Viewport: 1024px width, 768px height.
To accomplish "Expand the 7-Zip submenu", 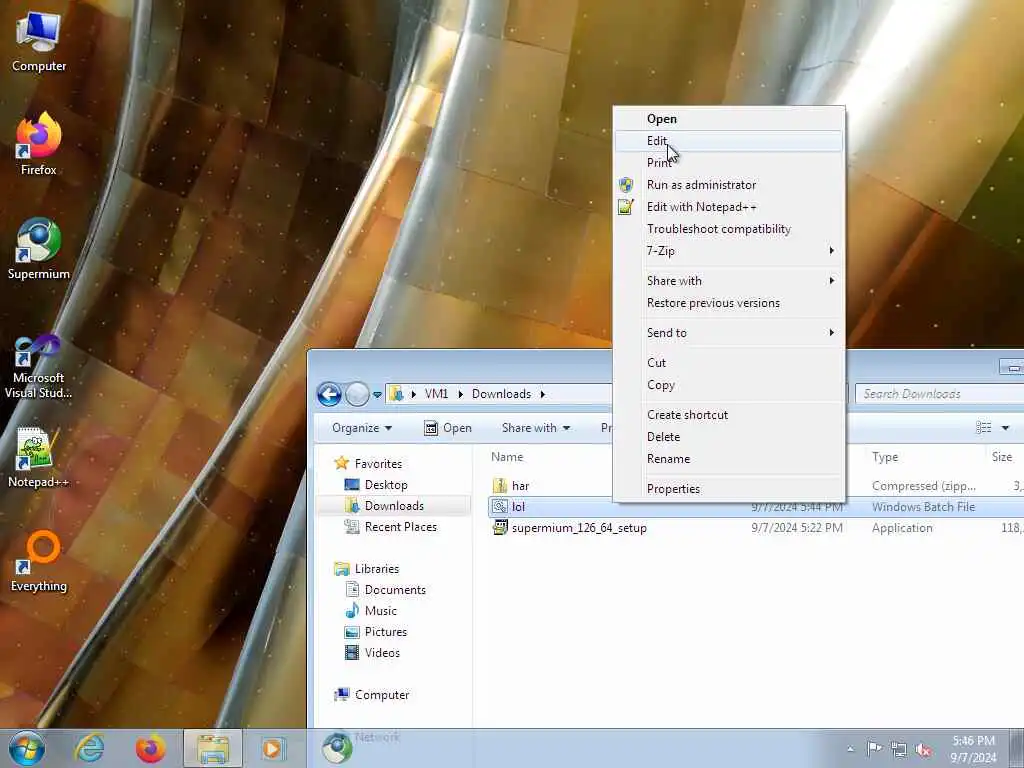I will tap(728, 251).
